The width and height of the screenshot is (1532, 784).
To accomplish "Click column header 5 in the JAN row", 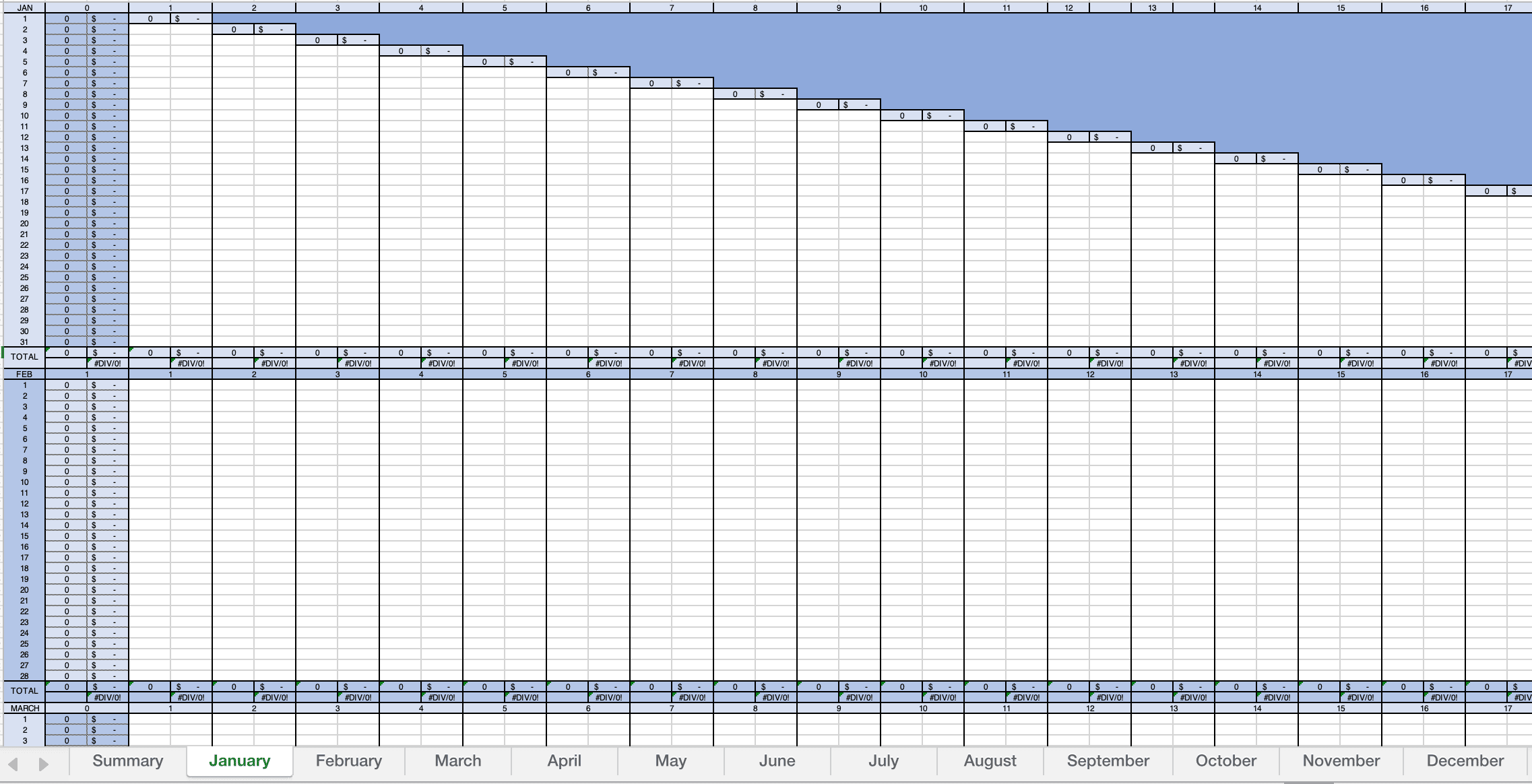I will pos(505,8).
